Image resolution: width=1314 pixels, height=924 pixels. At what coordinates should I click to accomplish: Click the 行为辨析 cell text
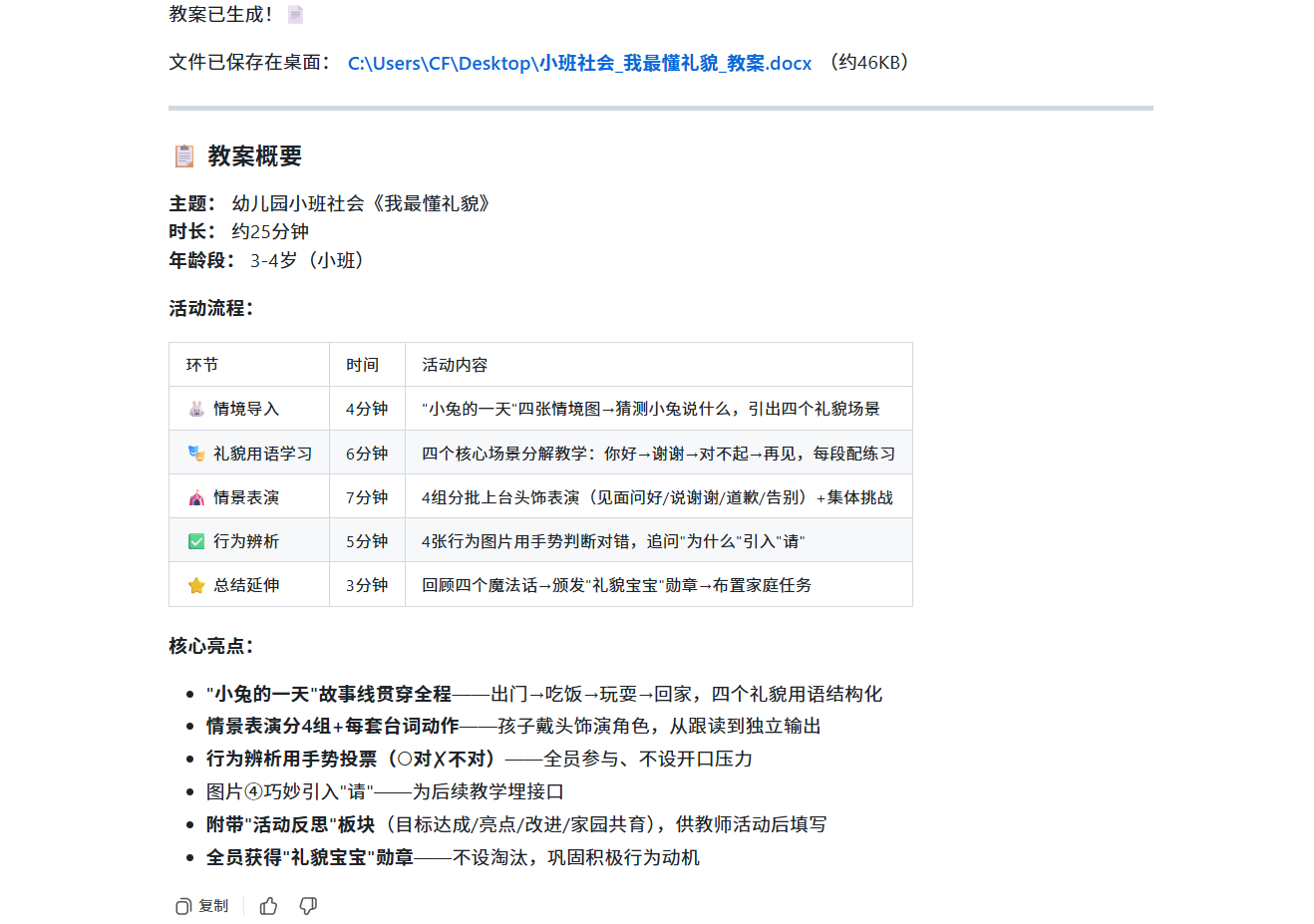[246, 541]
